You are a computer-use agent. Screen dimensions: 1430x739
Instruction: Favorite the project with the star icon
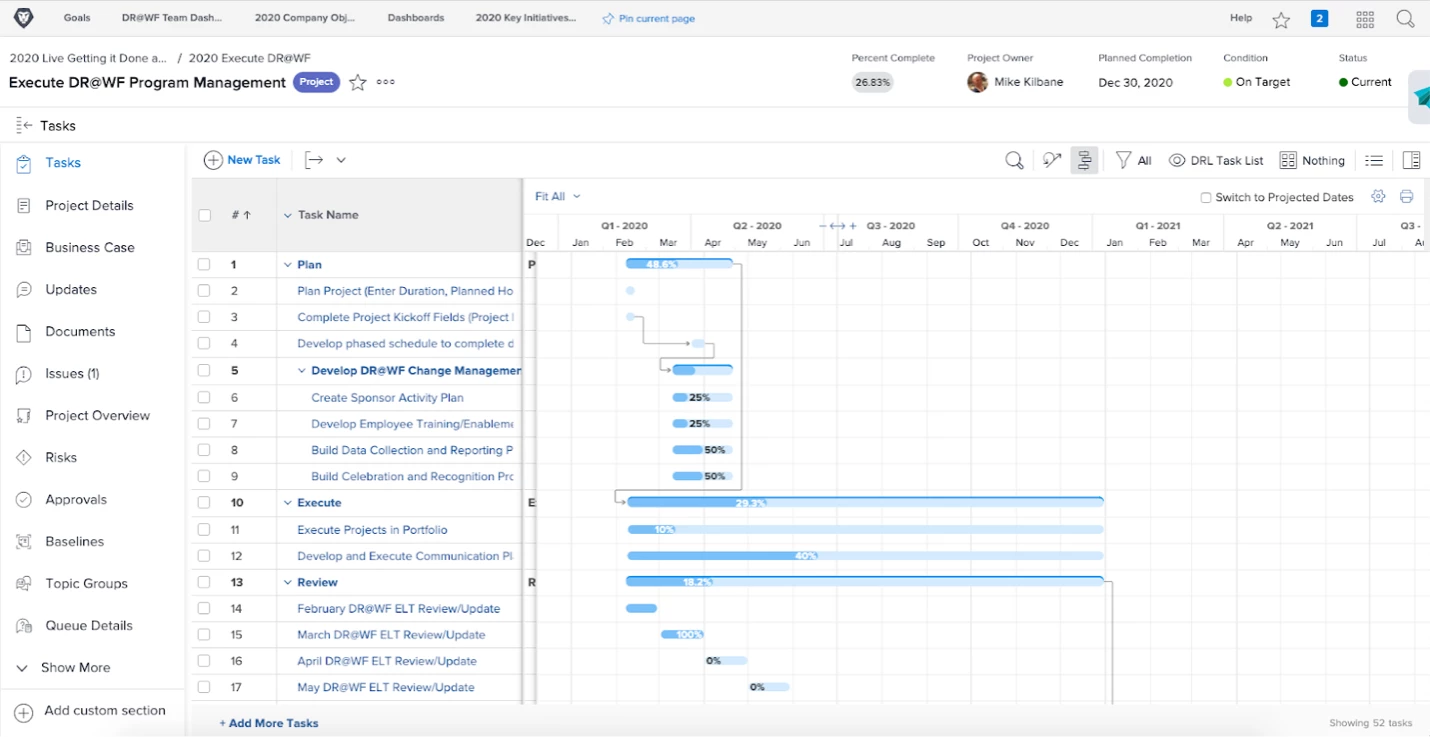click(358, 83)
